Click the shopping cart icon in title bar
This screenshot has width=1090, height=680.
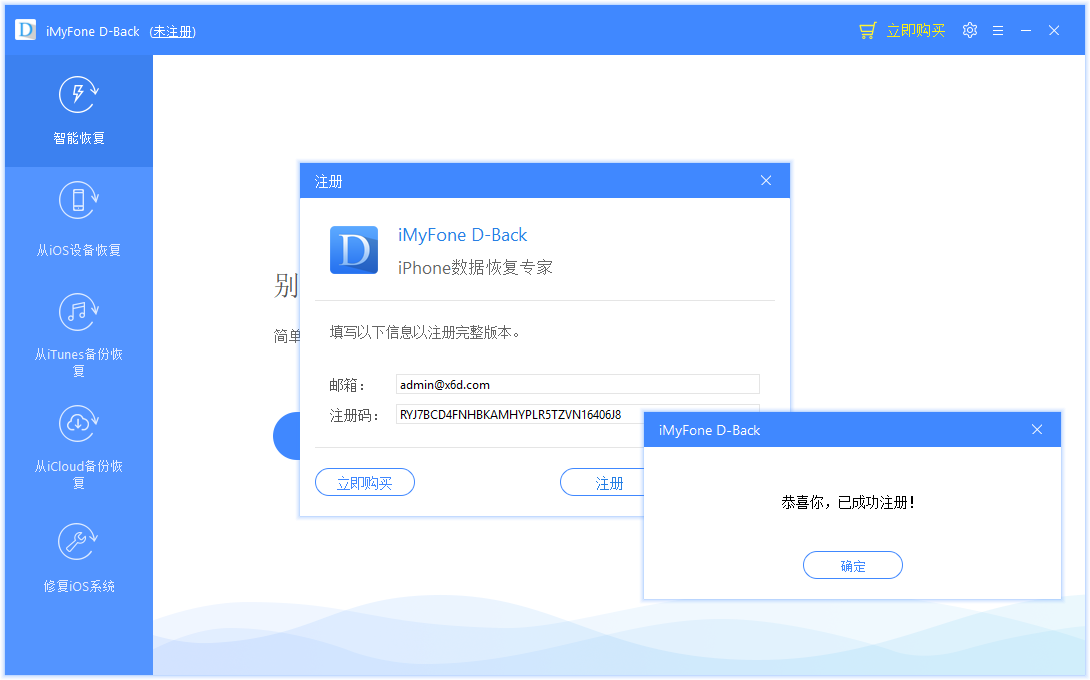point(867,31)
